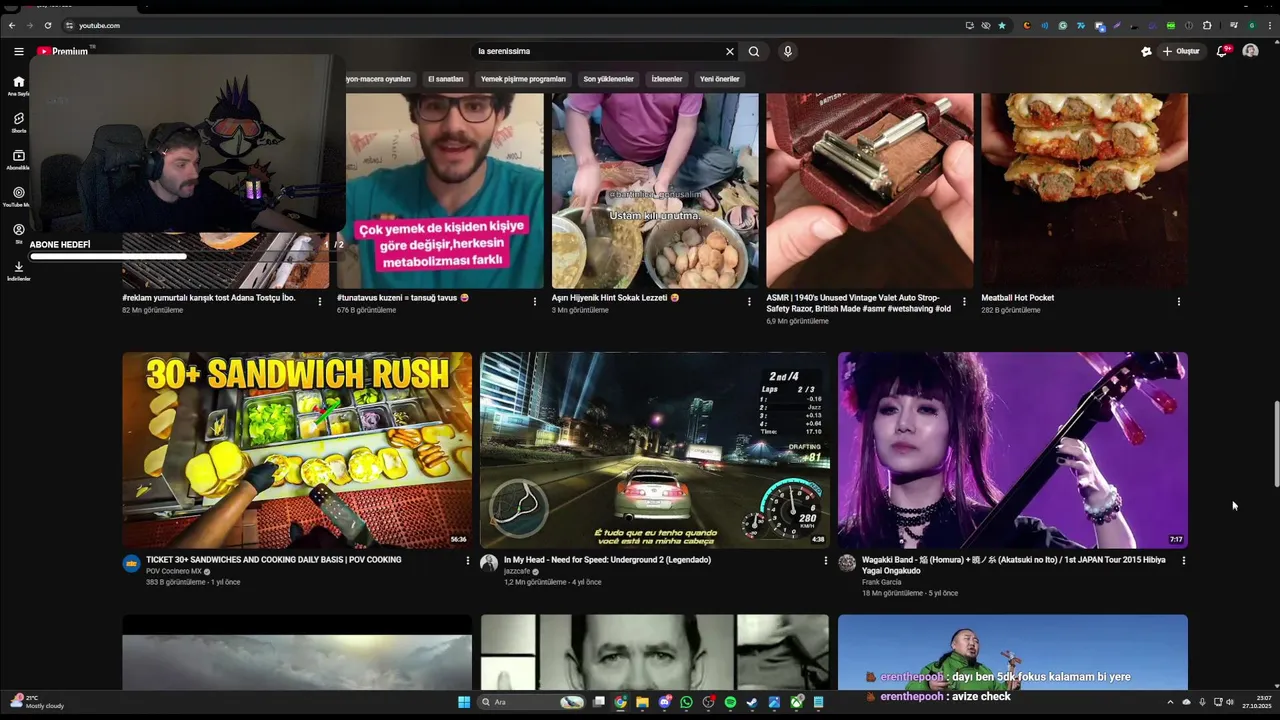The height and width of the screenshot is (720, 1280).
Task: Open POV Cocinero MX channel avatar
Action: (x=131, y=564)
